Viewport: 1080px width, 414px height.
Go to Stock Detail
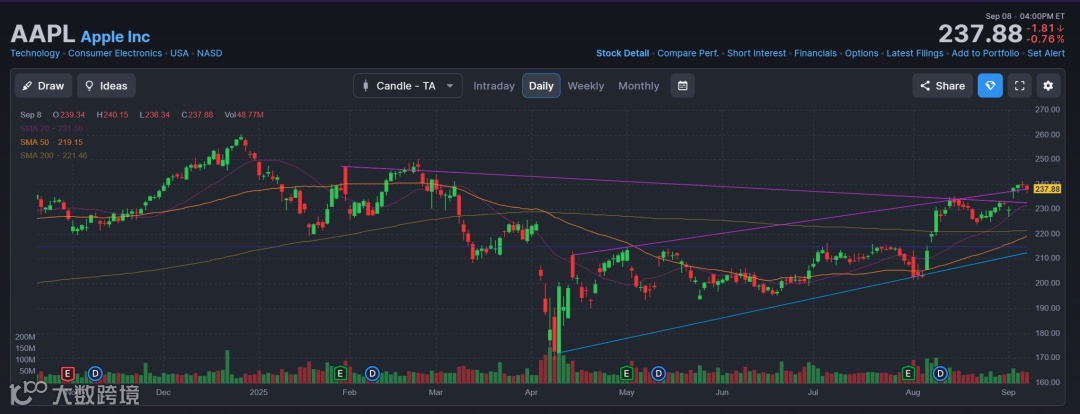pos(622,53)
